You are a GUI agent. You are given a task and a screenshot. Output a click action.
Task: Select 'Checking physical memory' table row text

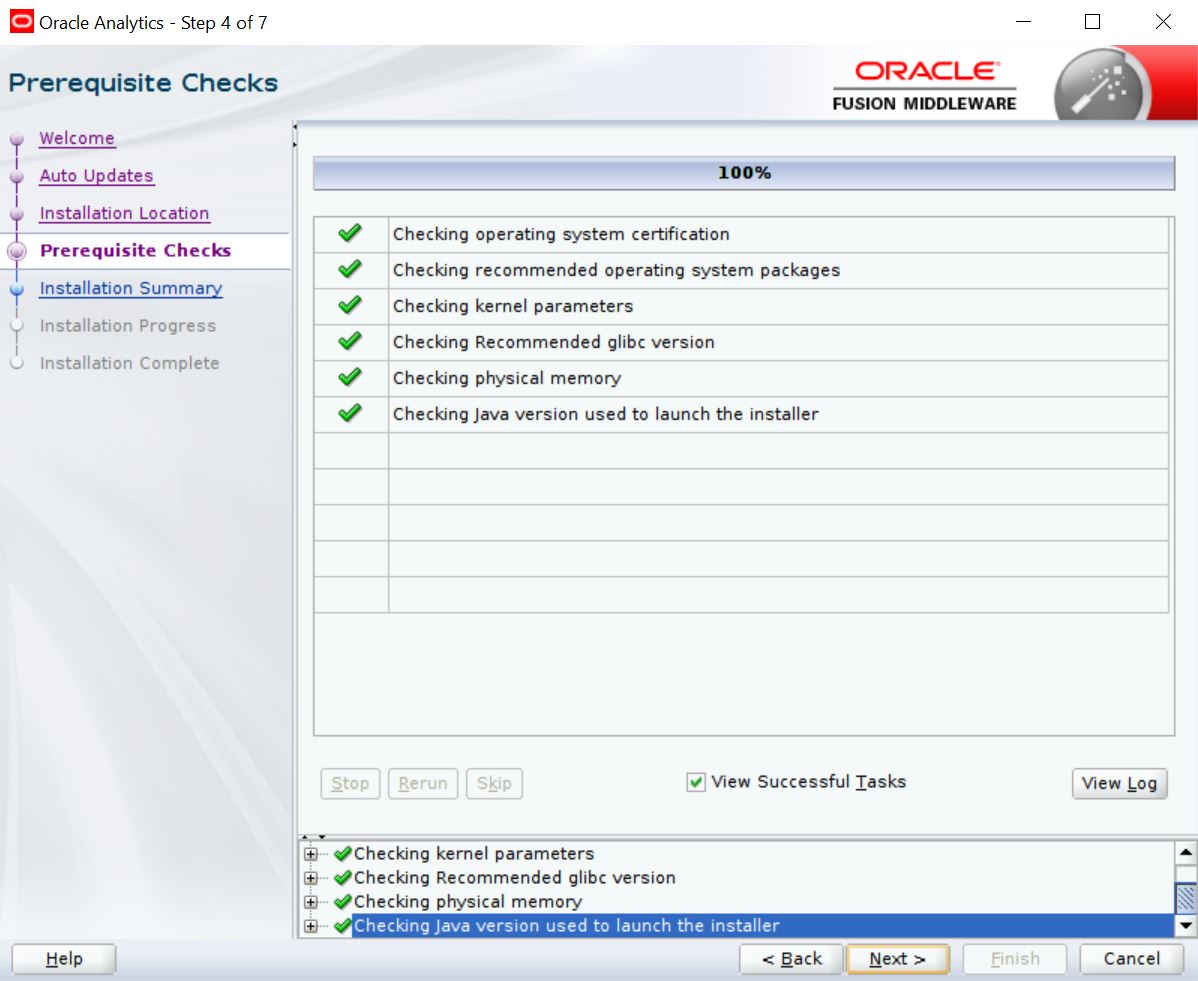click(x=507, y=377)
